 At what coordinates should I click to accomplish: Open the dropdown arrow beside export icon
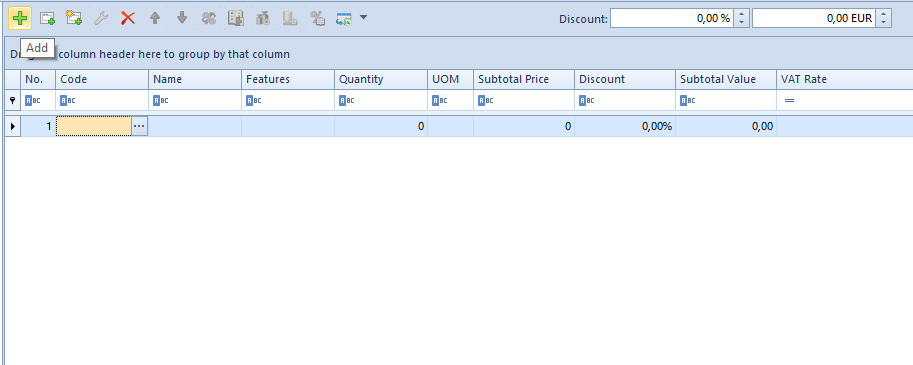click(363, 17)
